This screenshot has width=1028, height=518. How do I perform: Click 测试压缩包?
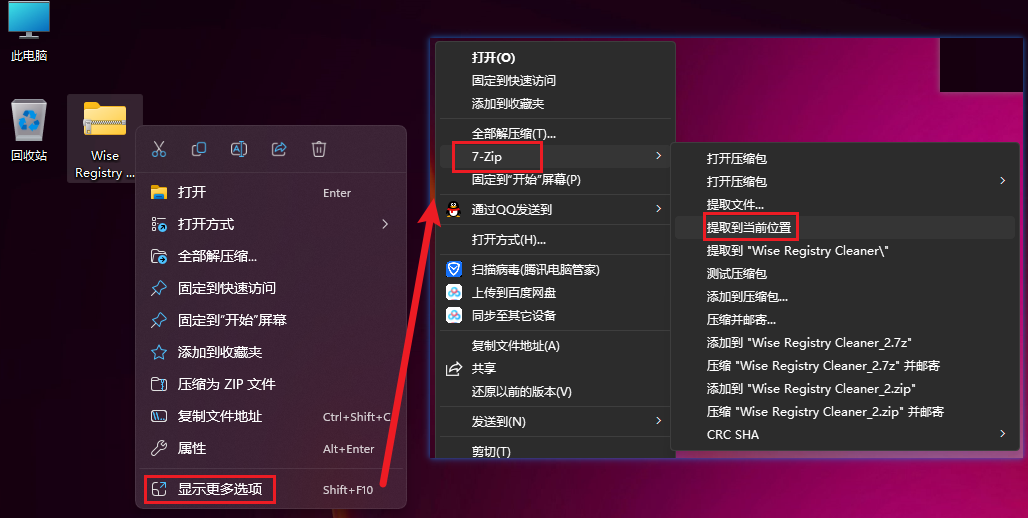pos(844,273)
